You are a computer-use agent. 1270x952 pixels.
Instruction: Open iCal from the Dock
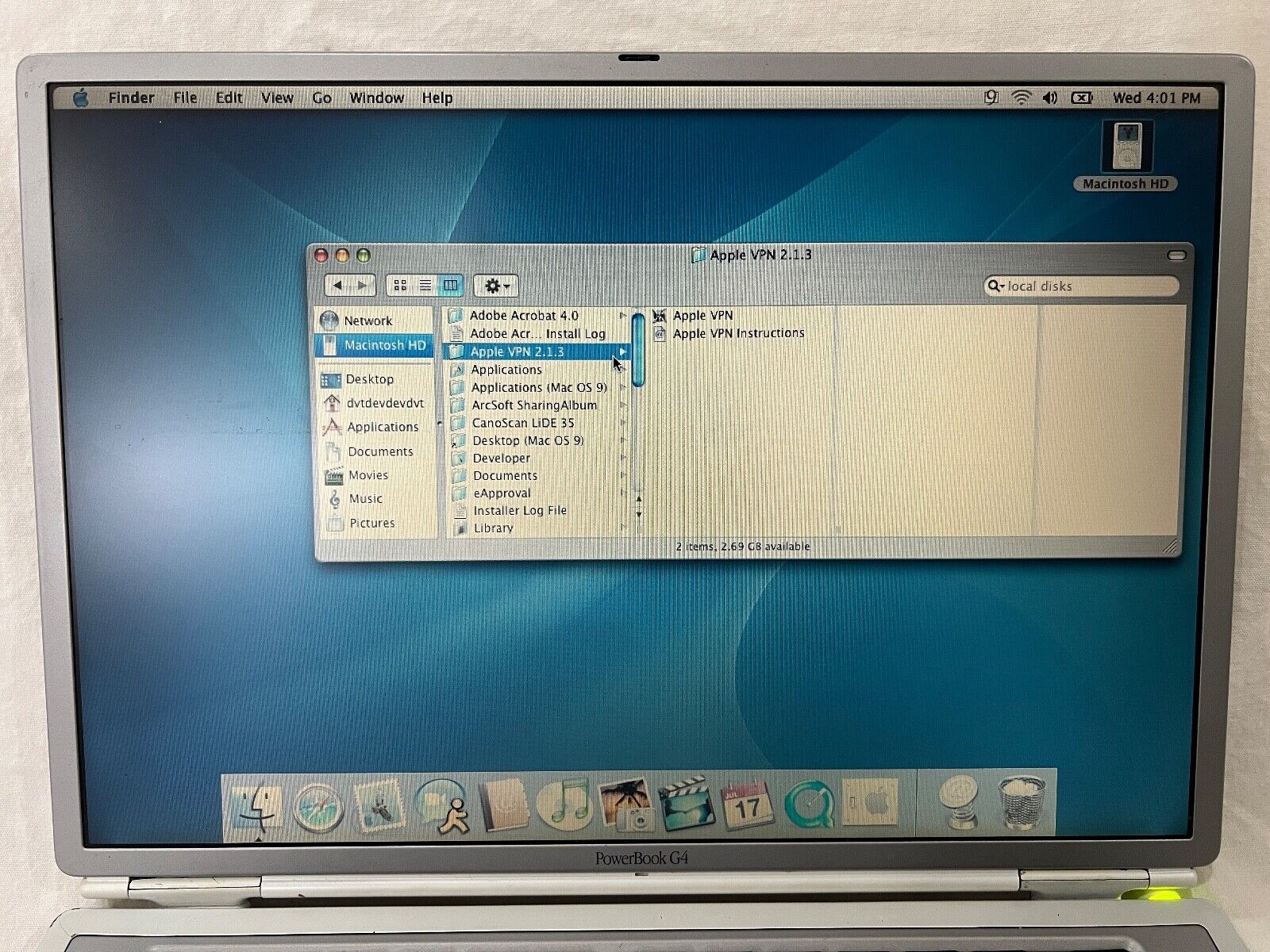[746, 804]
